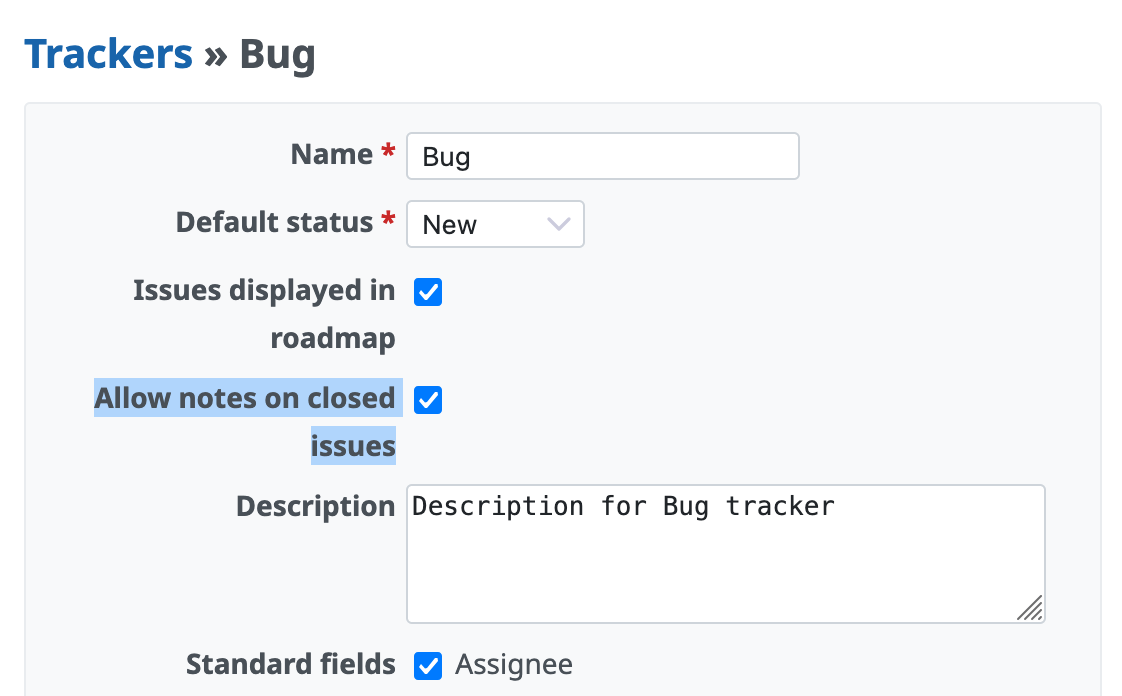Viewport: 1122px width, 696px height.
Task: Click the Description box resize handle
Action: click(1030, 608)
